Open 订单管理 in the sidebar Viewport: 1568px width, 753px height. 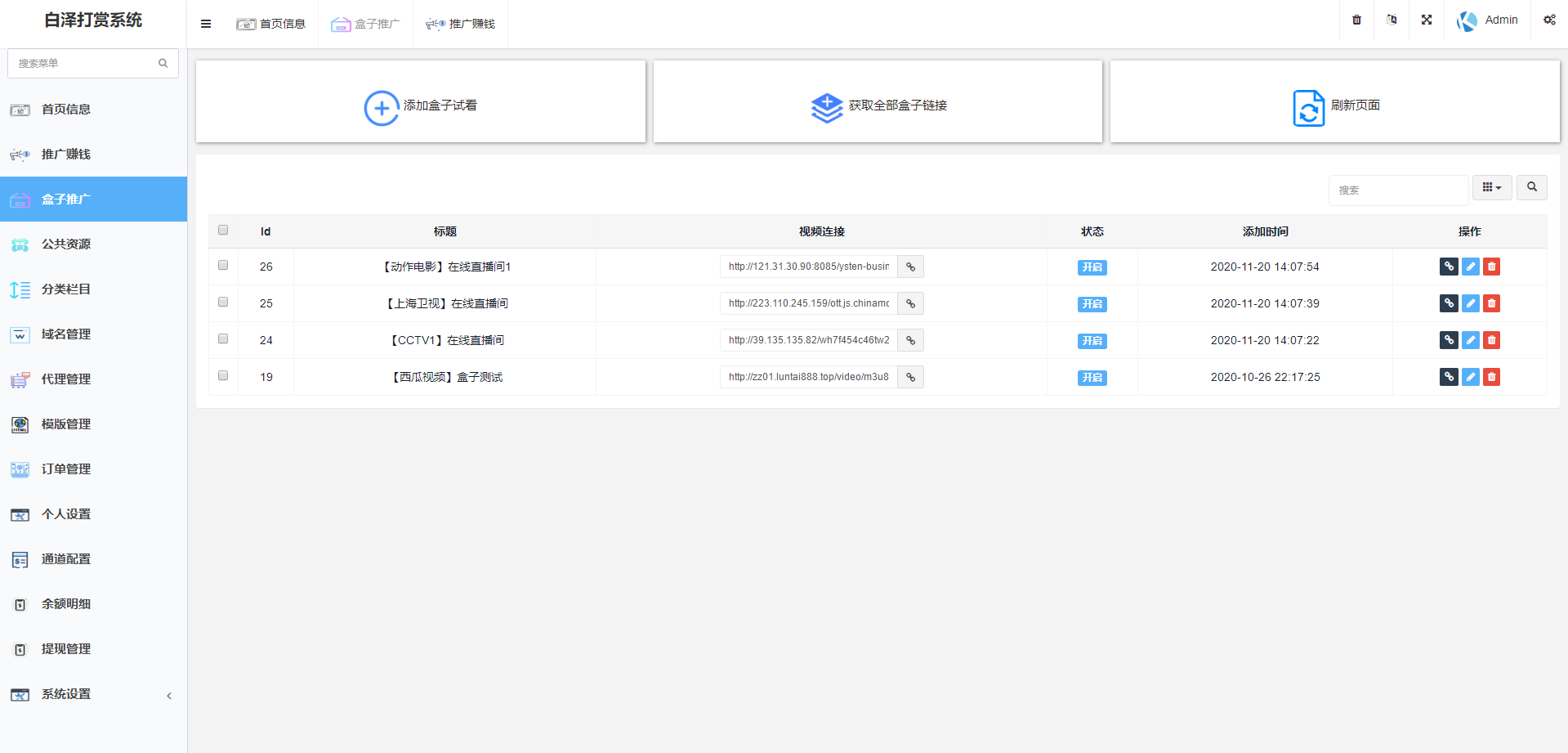66,469
